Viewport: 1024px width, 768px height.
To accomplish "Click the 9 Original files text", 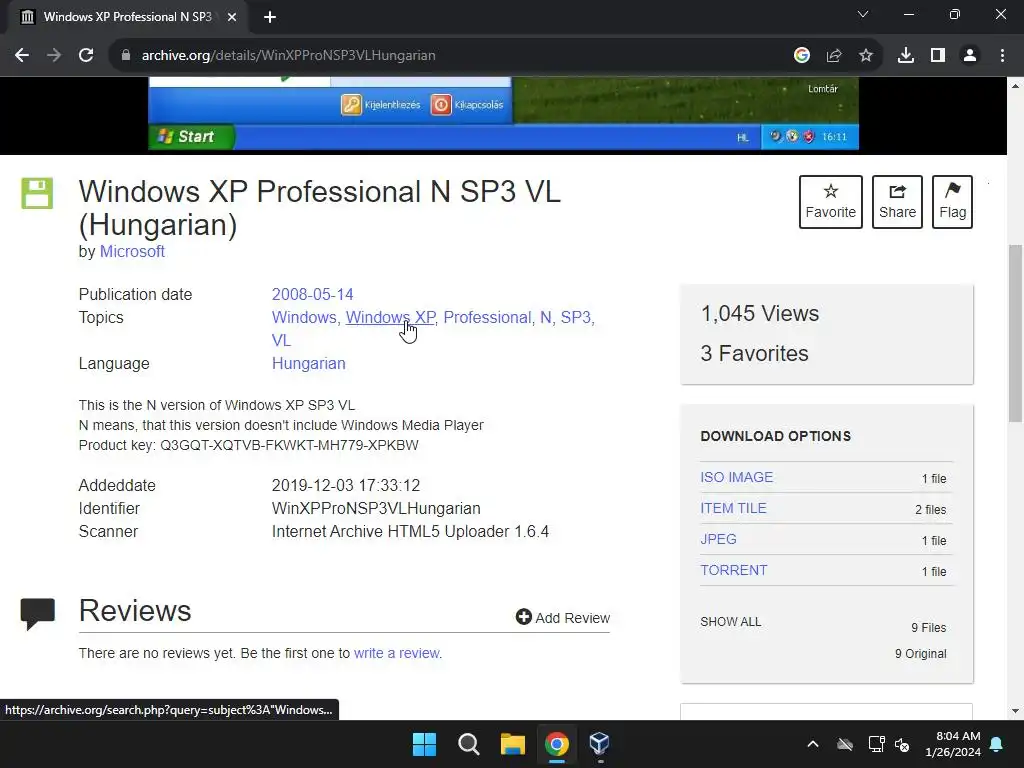I will tap(920, 654).
